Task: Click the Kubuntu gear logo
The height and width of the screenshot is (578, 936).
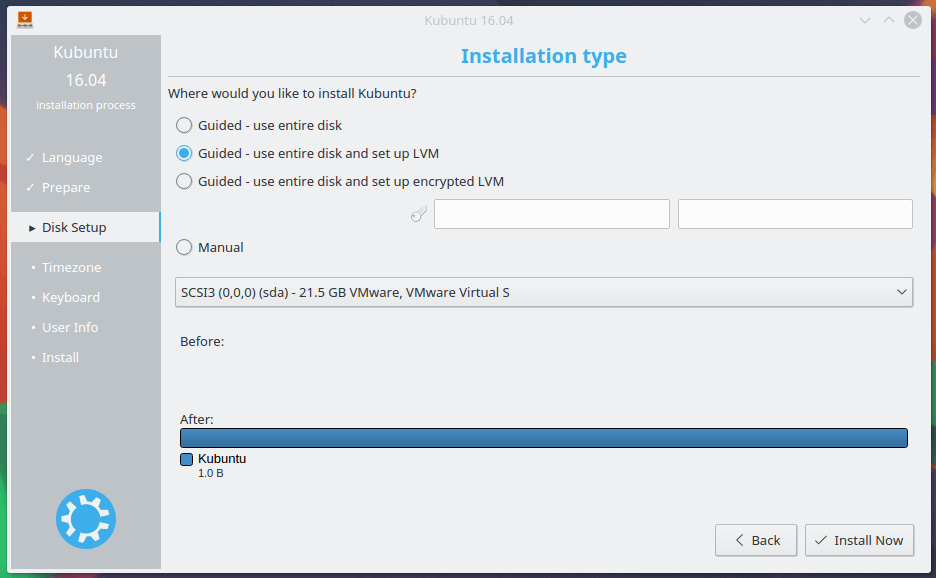Action: point(86,519)
